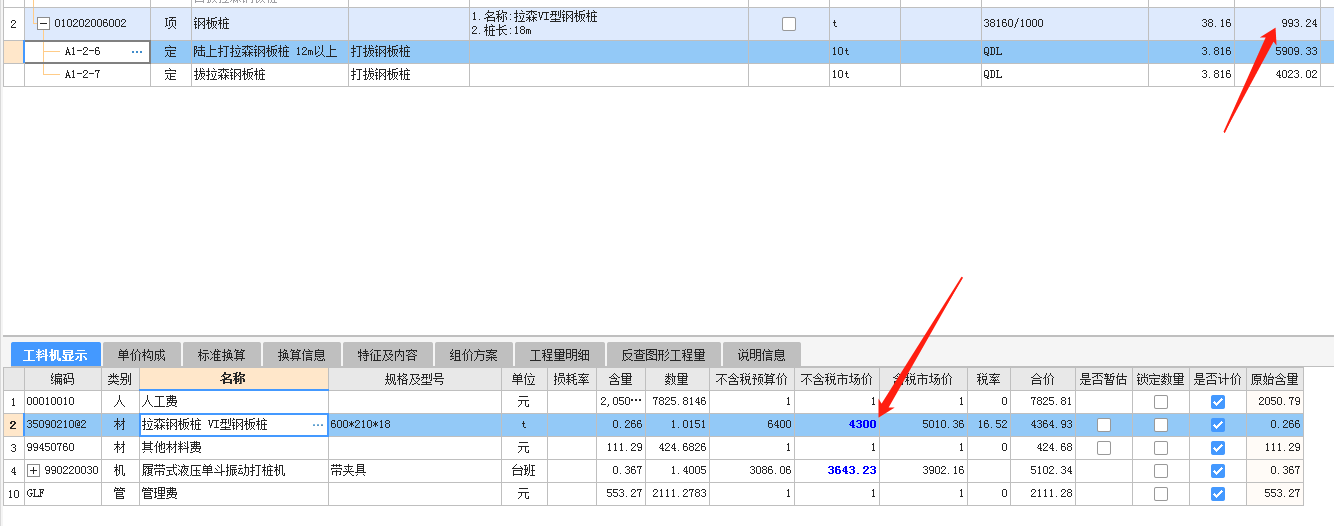
Task: Click total price cell 4364.93
Action: coord(1042,425)
